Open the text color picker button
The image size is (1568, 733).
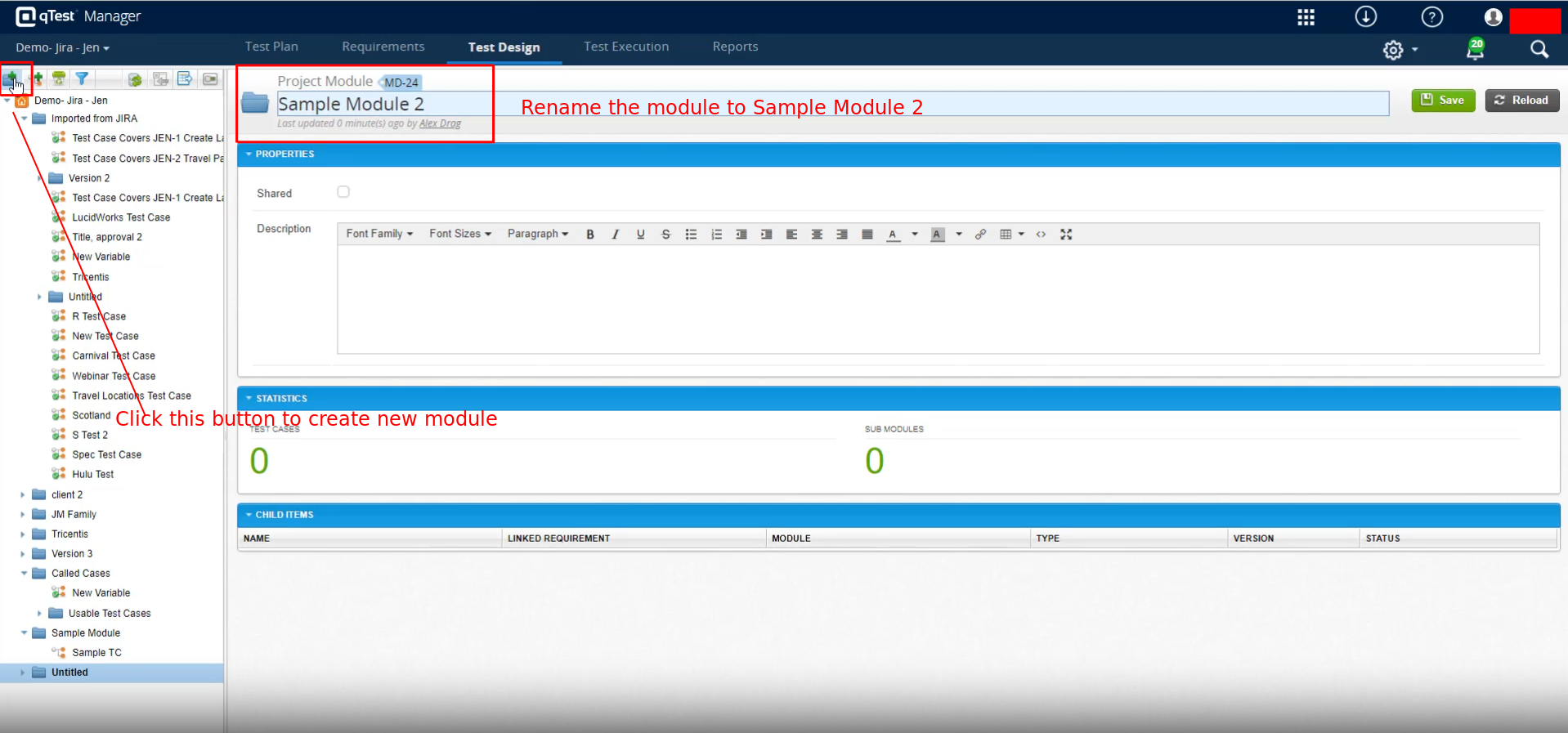click(893, 235)
